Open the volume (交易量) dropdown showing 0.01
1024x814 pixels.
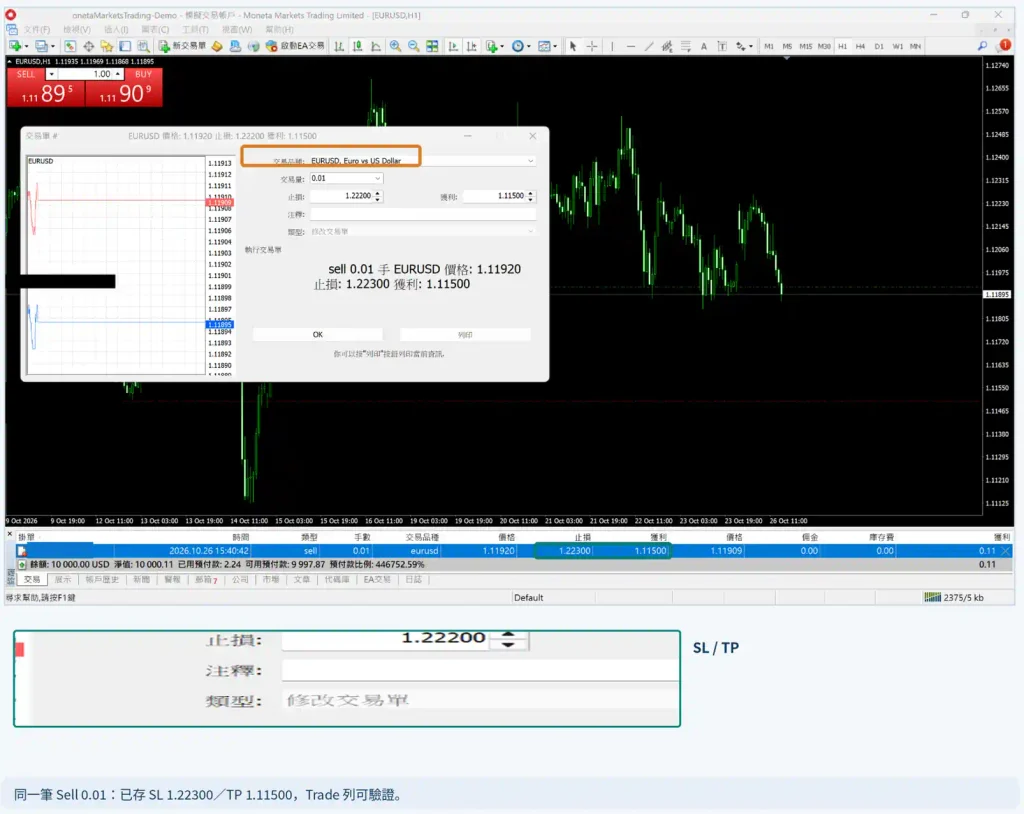(346, 178)
